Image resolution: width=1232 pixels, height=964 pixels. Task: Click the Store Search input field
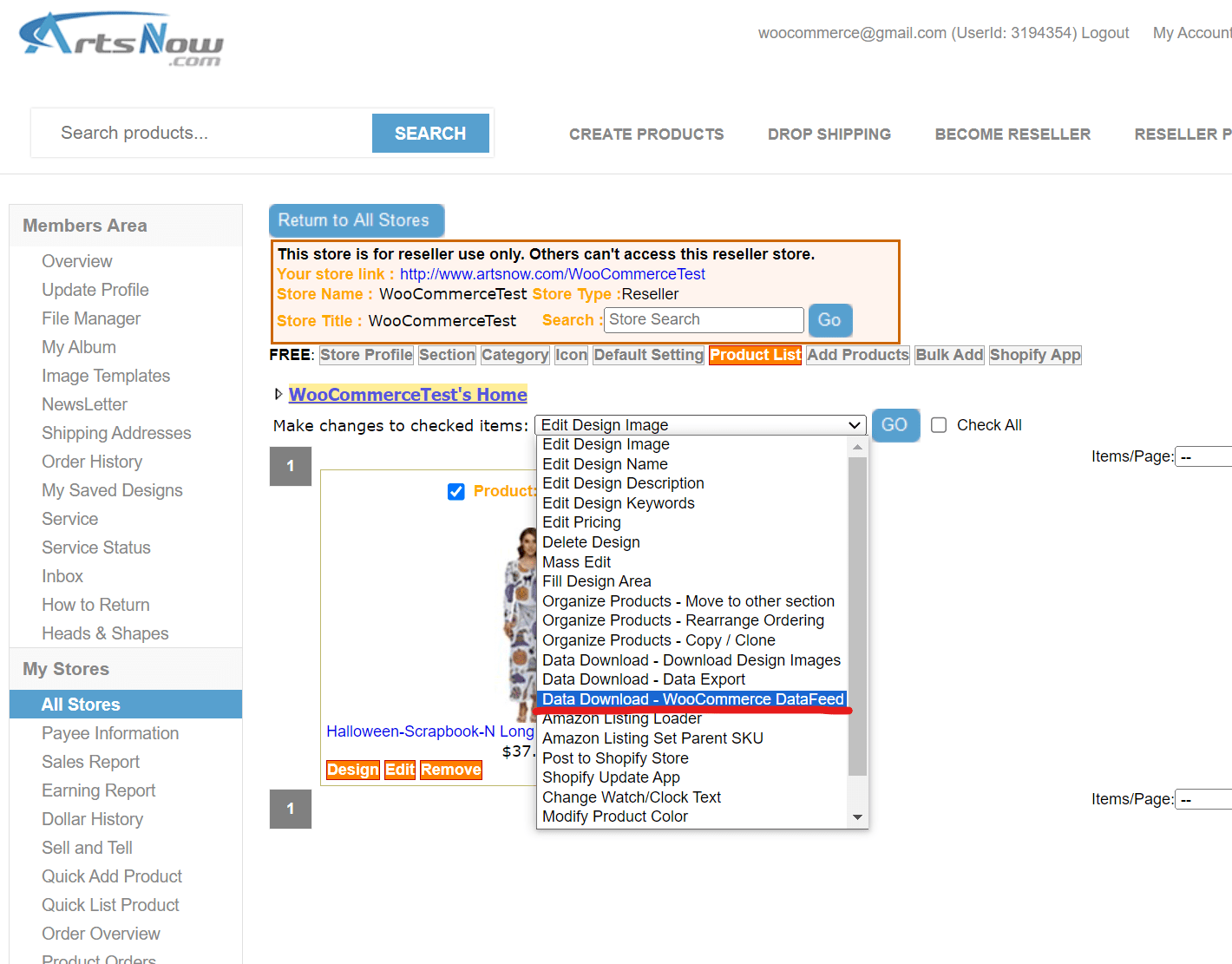click(x=704, y=319)
